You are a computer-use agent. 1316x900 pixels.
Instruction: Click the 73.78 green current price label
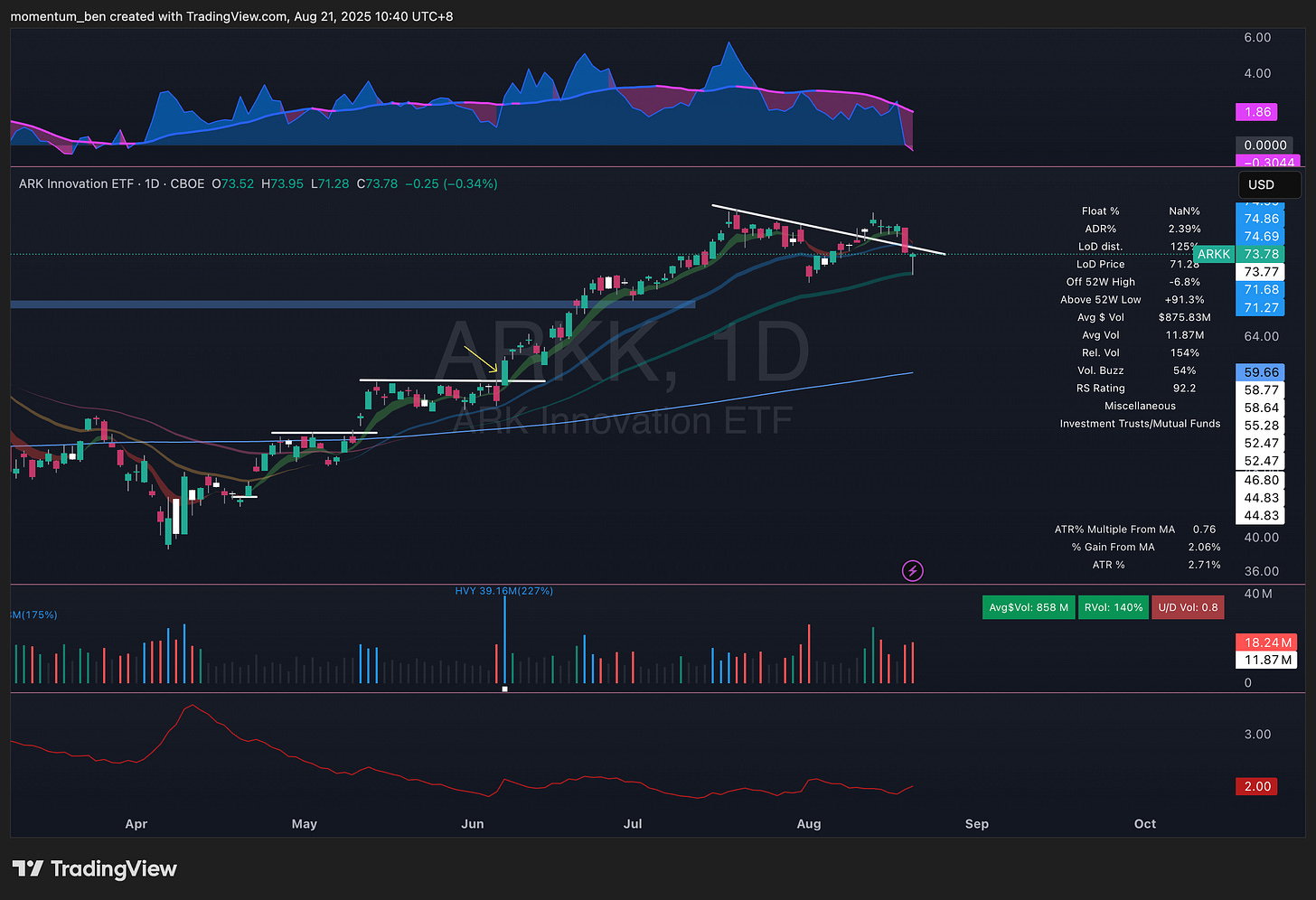tap(1261, 254)
